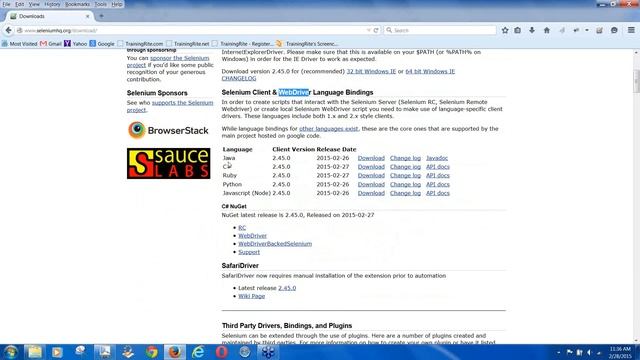Open the NuGet RC link

point(242,228)
